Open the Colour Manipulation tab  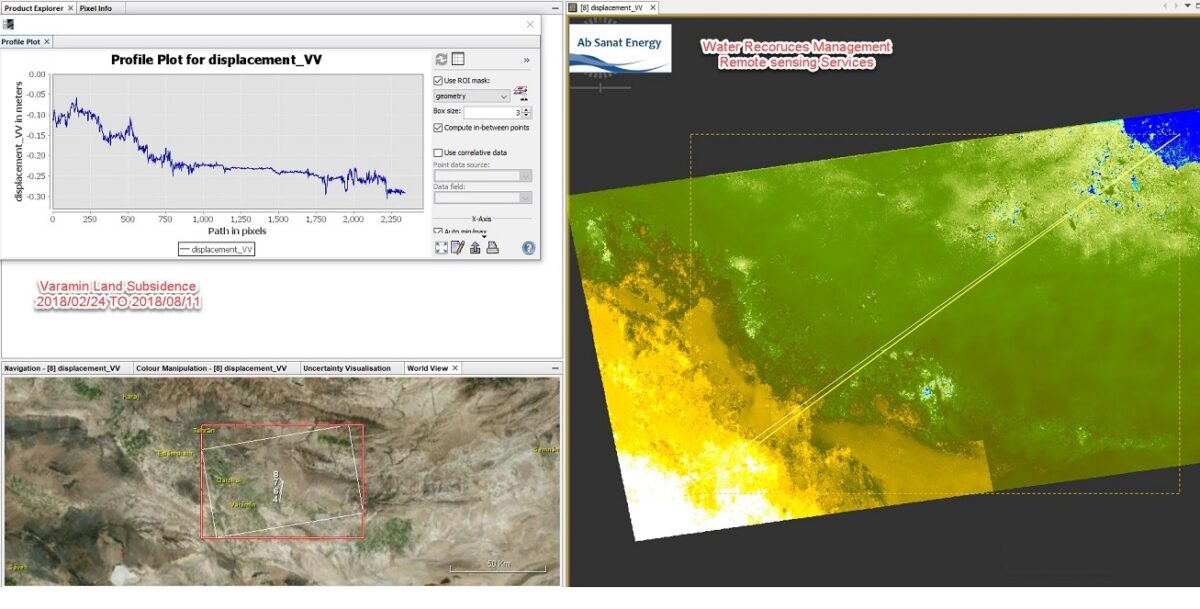(x=210, y=368)
